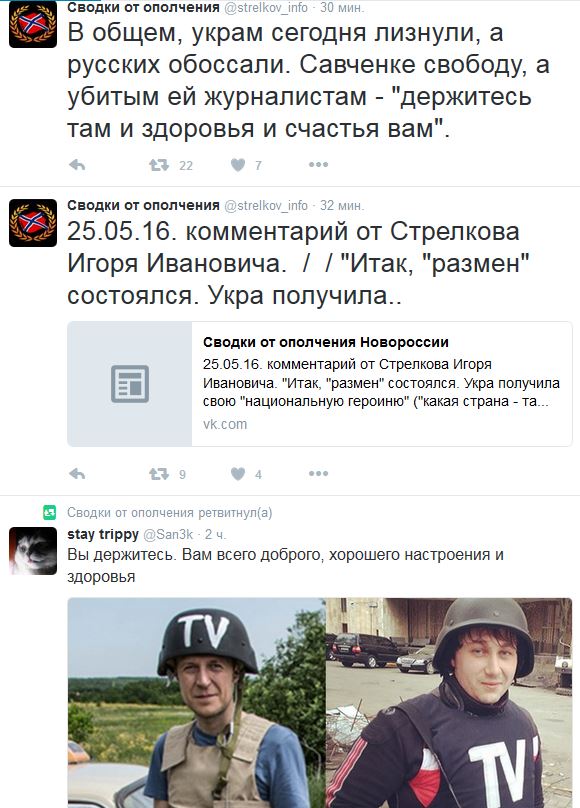Open the @San3k handle

[x=168, y=534]
